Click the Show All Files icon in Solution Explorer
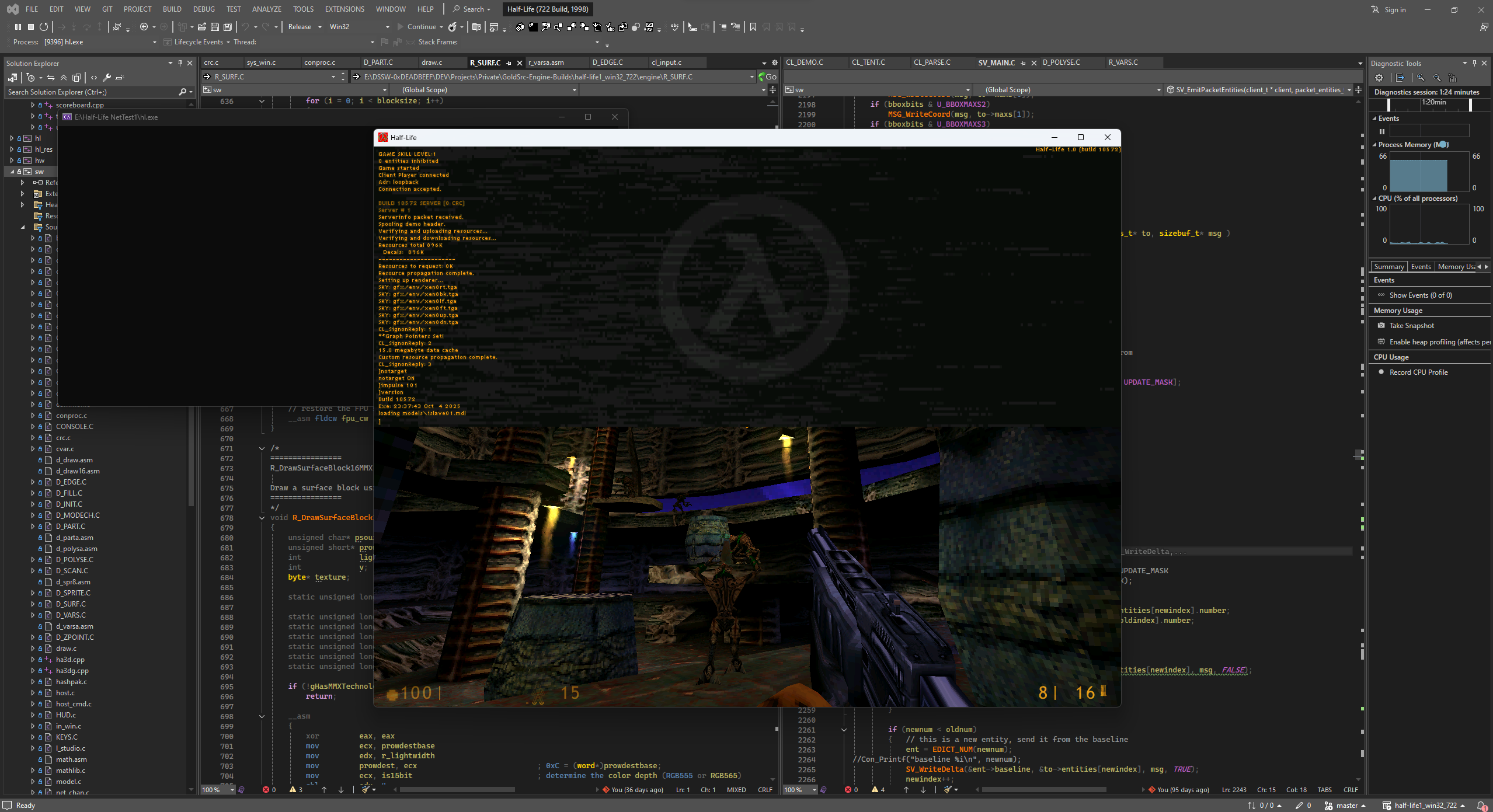The image size is (1493, 812). 76,78
